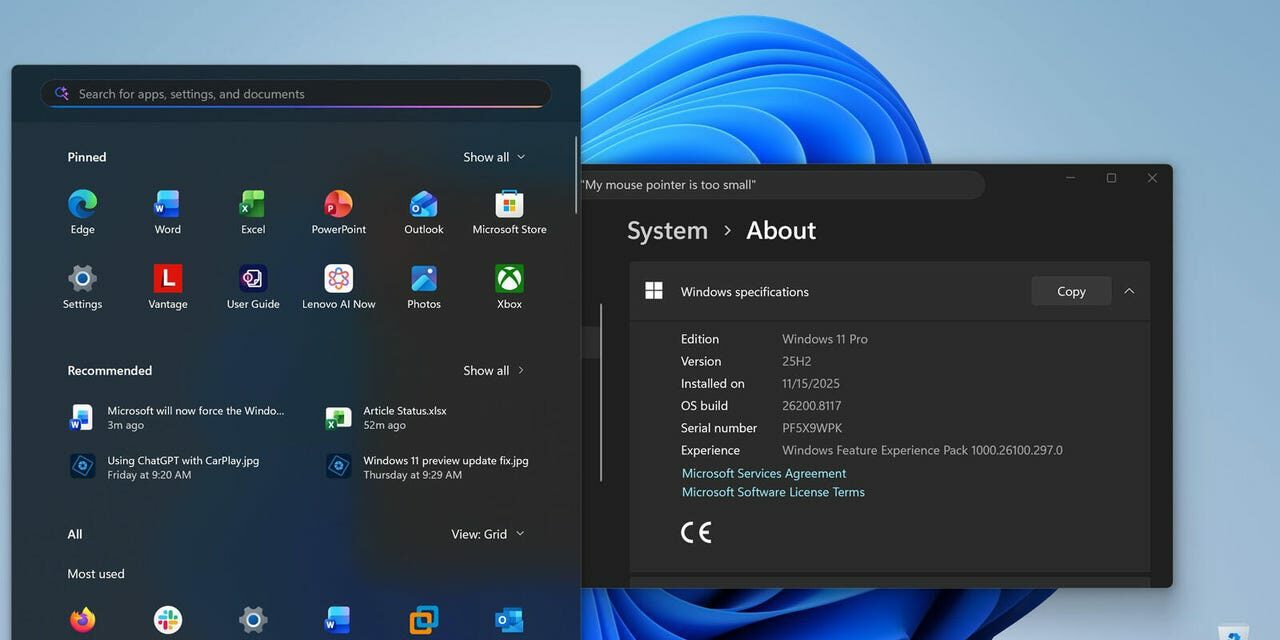The image size is (1280, 640).
Task: Open Microsoft Edge from pinned apps
Action: (x=82, y=209)
